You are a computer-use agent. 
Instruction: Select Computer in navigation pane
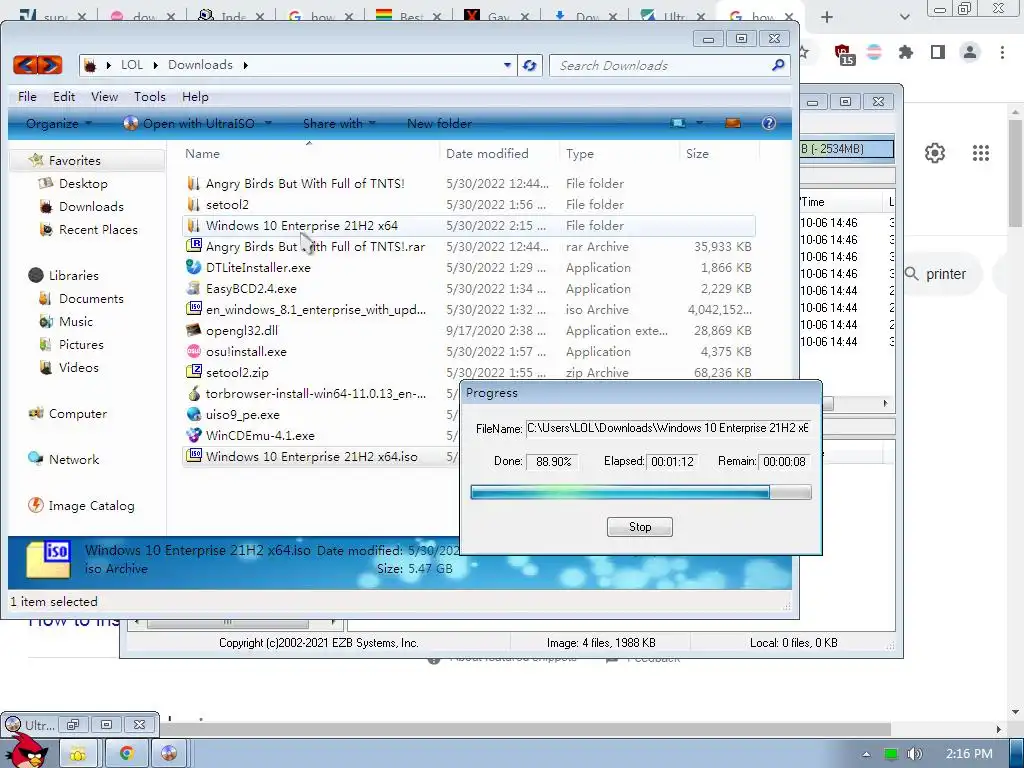(78, 413)
